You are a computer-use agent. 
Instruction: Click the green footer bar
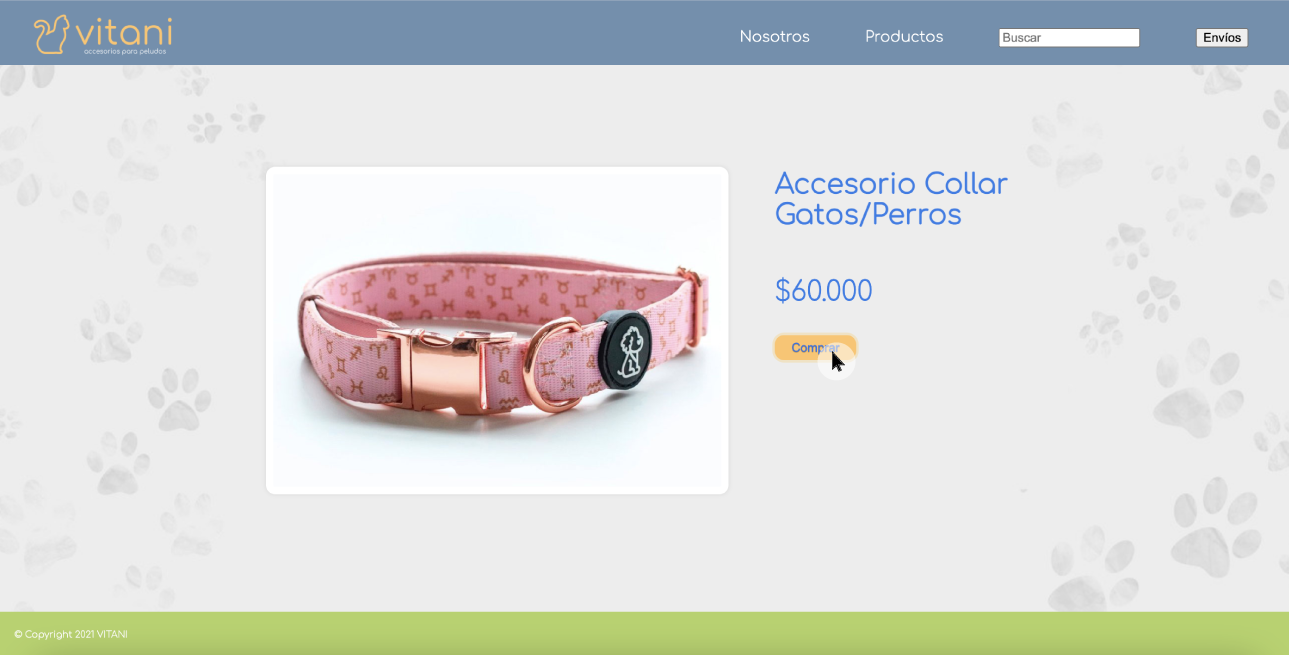click(x=644, y=634)
